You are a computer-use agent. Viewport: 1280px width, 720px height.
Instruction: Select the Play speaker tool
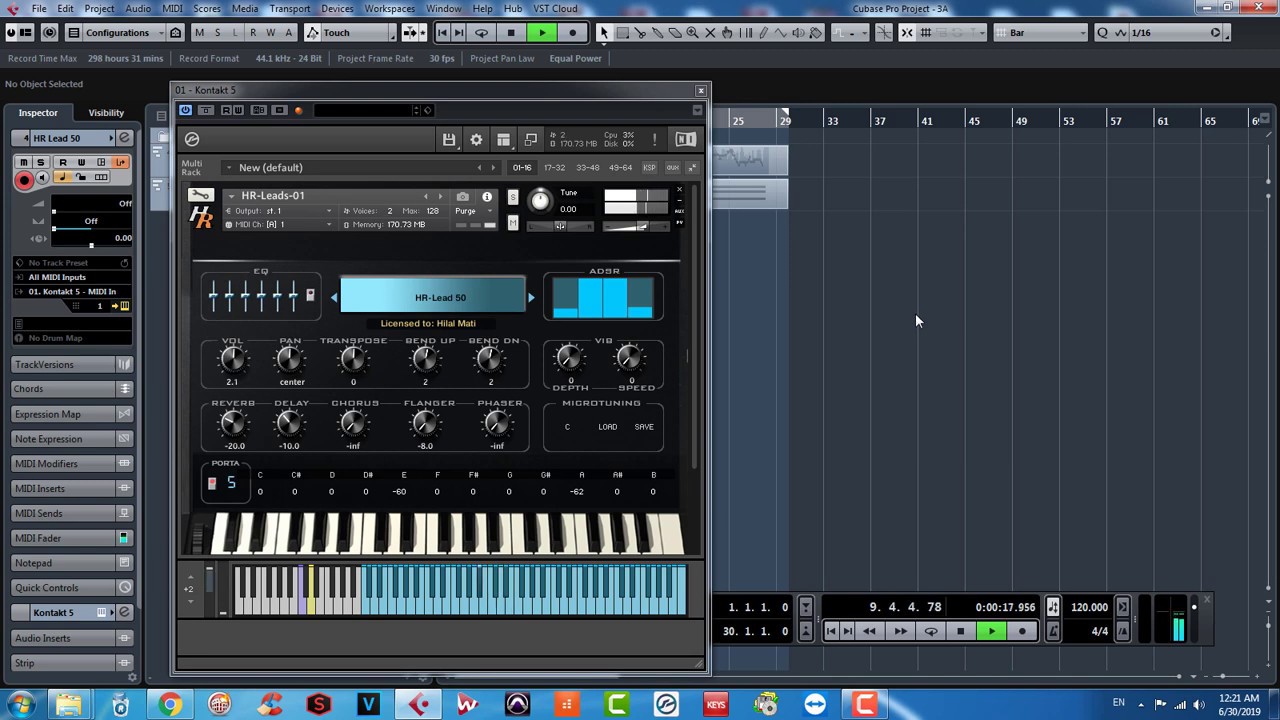coord(799,33)
